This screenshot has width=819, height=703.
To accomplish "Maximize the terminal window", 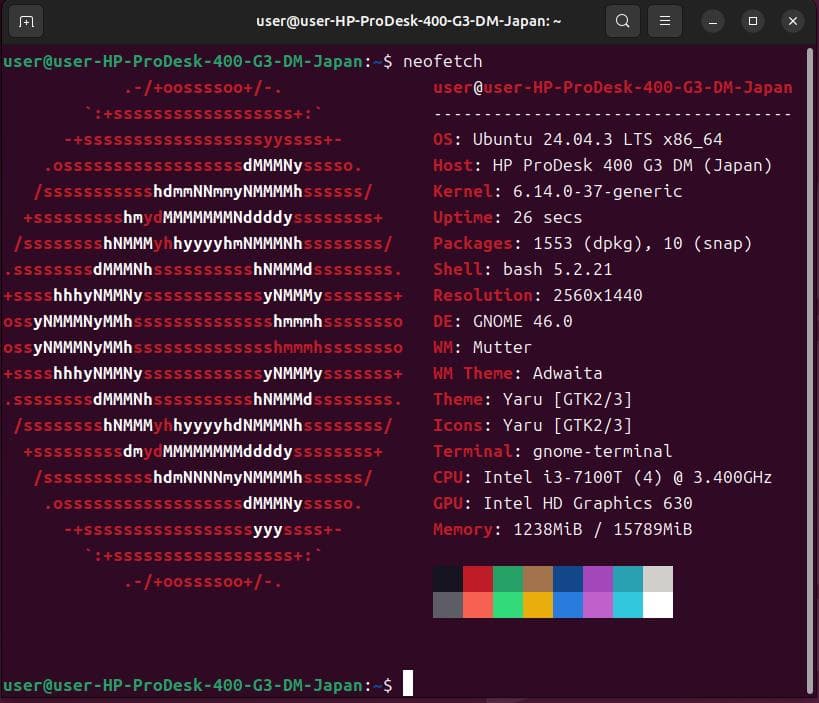I will pos(753,21).
